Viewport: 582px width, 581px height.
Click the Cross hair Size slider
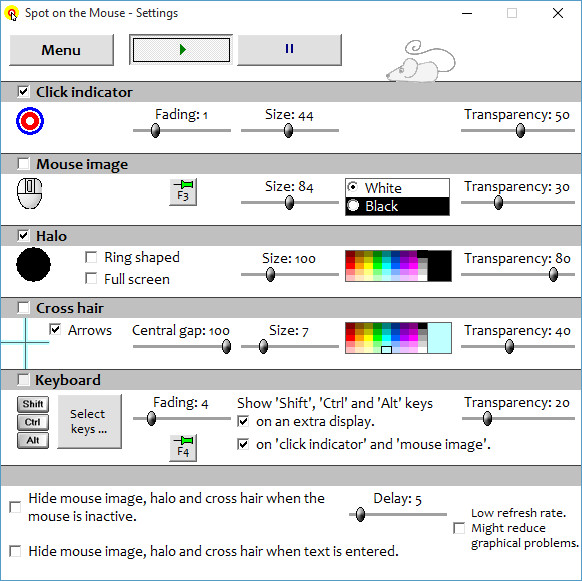(x=290, y=347)
